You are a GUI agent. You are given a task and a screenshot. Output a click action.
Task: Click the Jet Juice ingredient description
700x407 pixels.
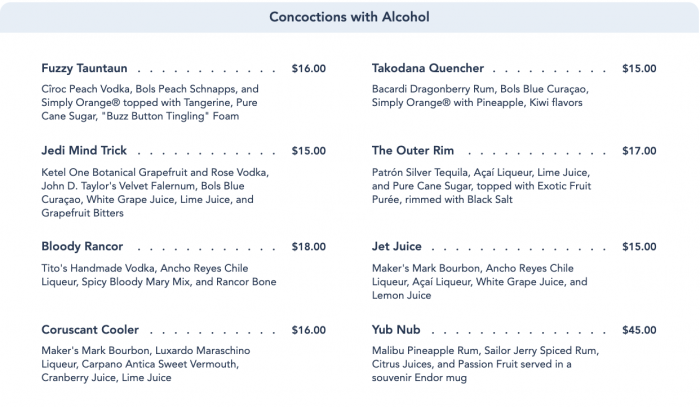pyautogui.click(x=479, y=282)
